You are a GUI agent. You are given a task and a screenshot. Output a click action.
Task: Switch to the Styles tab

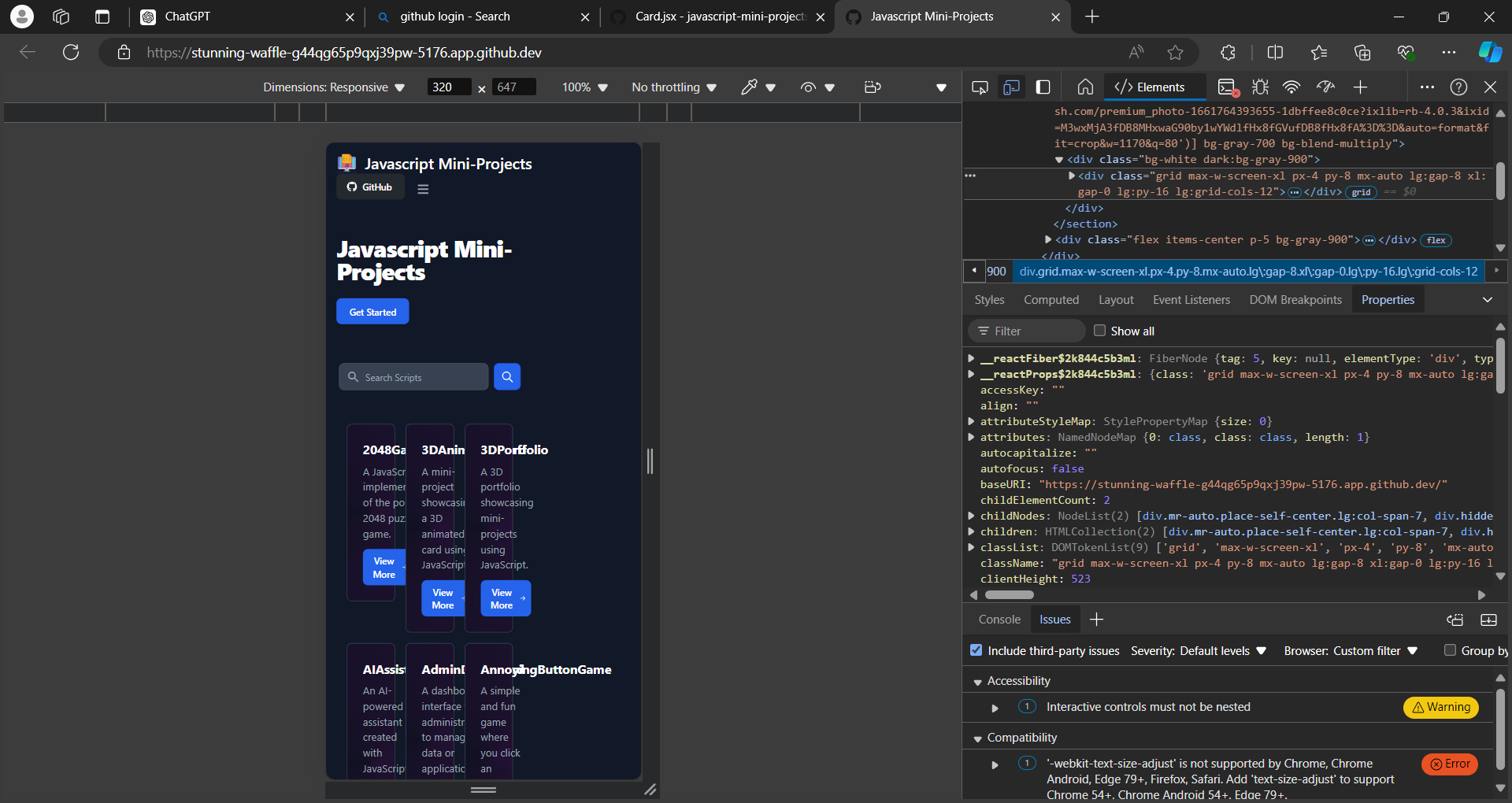(989, 300)
